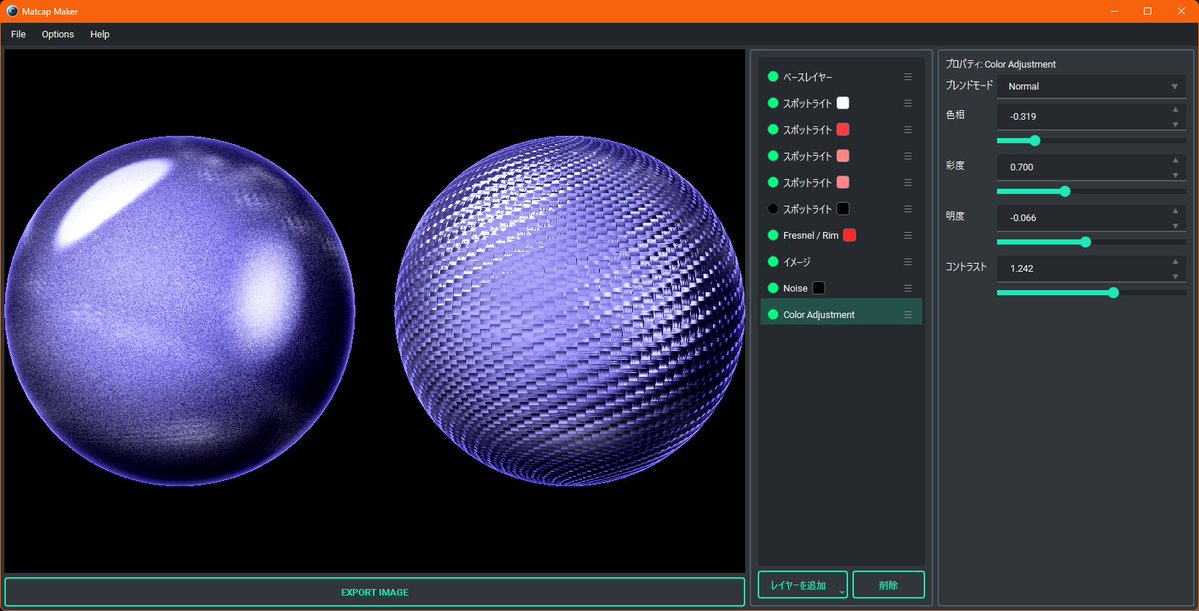This screenshot has width=1199, height=611.
Task: Select the Color Adjustment layer name
Action: pyautogui.click(x=819, y=314)
